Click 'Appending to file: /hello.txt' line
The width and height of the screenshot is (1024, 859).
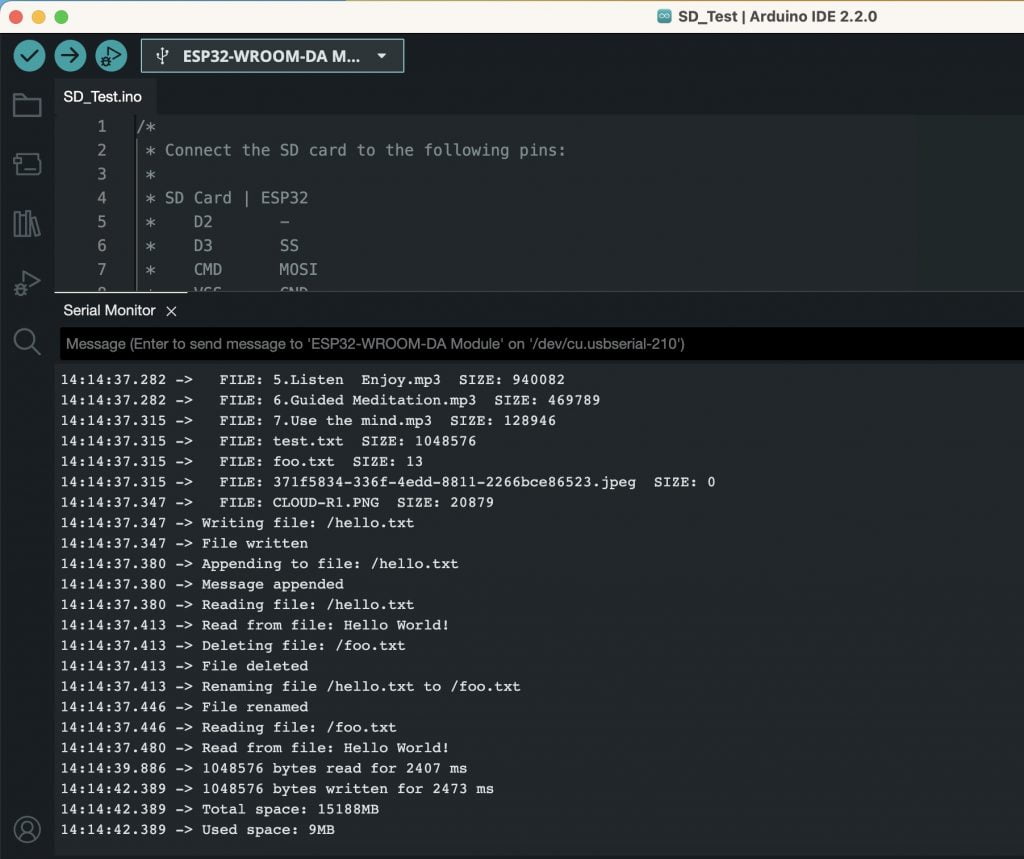click(x=259, y=564)
